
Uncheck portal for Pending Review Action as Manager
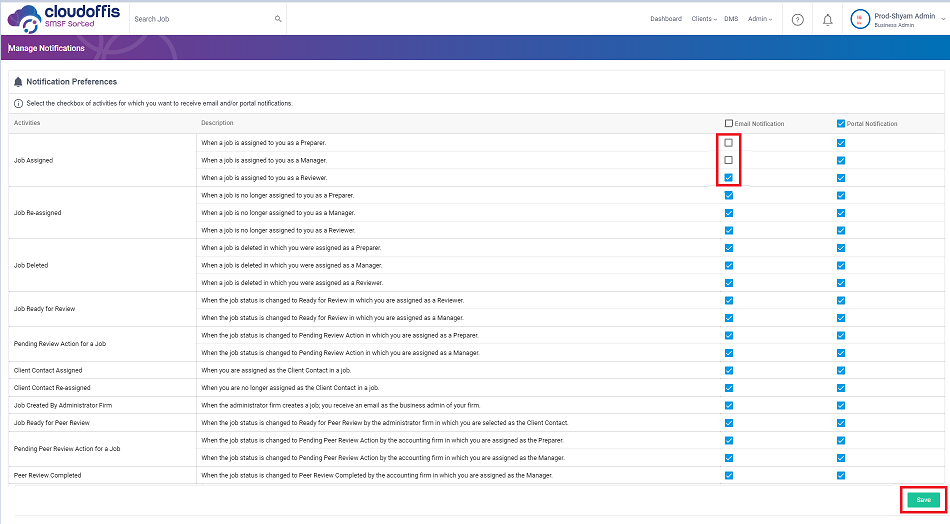coord(841,353)
